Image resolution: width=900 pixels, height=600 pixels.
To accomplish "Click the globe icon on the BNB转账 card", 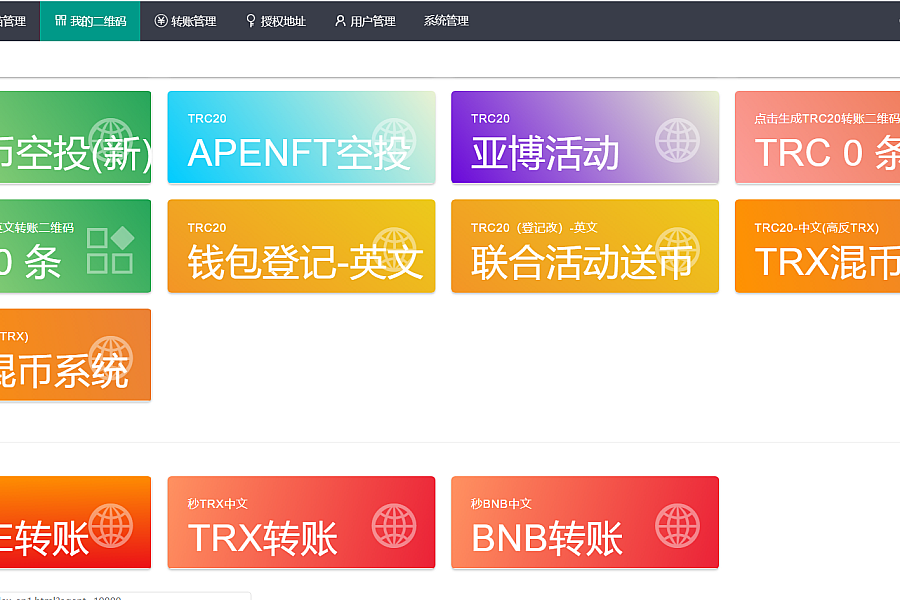I will tap(677, 525).
